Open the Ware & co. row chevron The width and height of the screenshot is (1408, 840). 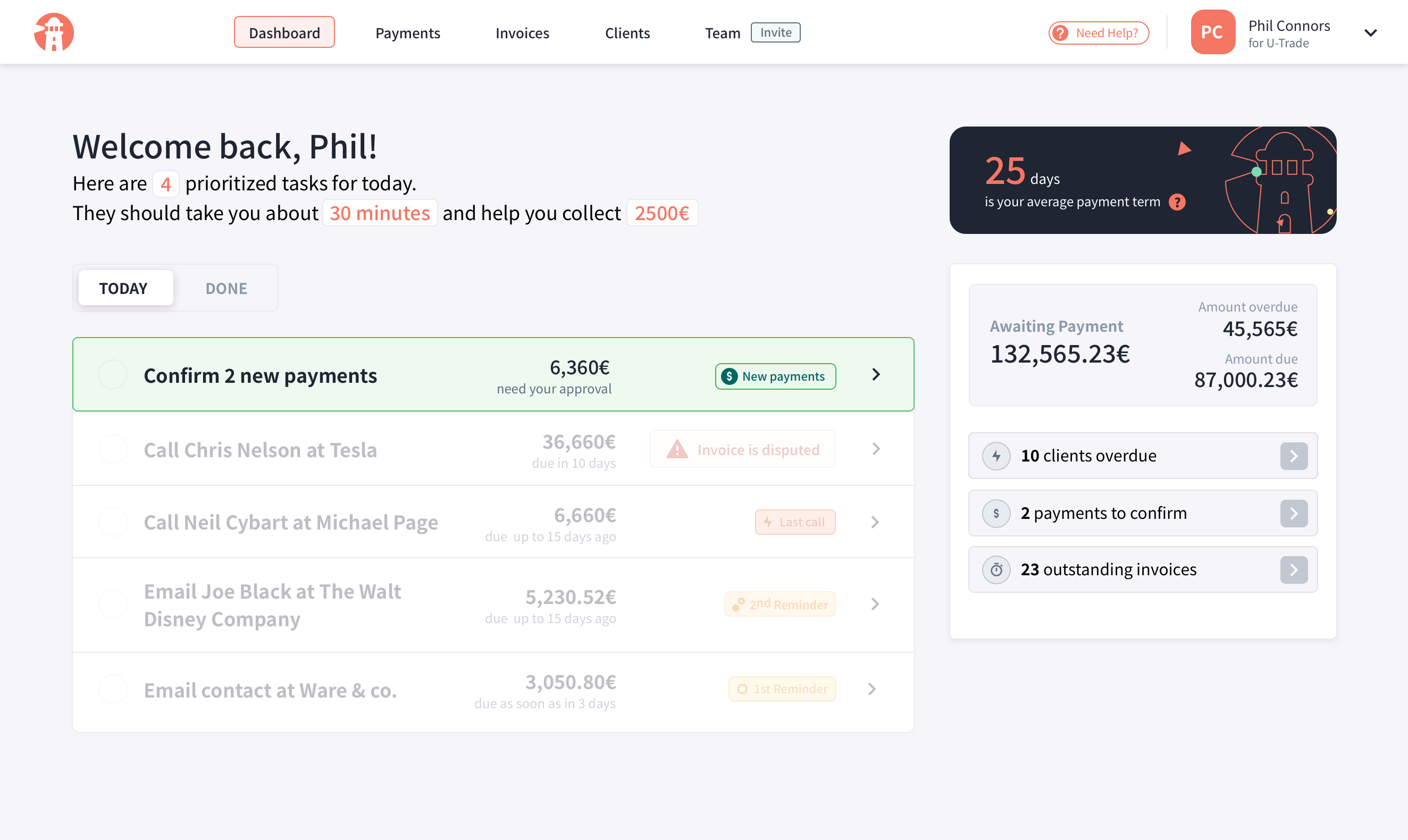872,690
